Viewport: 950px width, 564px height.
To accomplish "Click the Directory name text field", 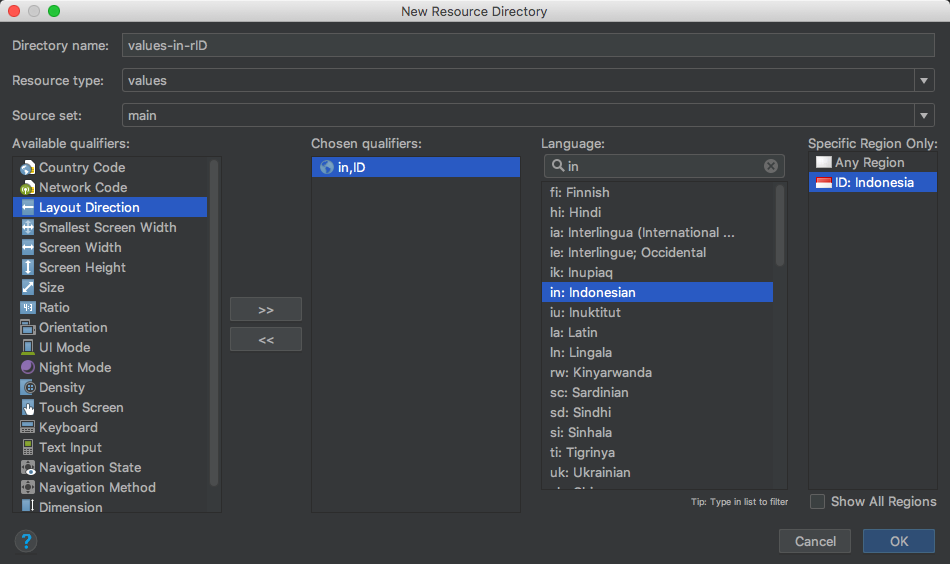I will pos(528,45).
